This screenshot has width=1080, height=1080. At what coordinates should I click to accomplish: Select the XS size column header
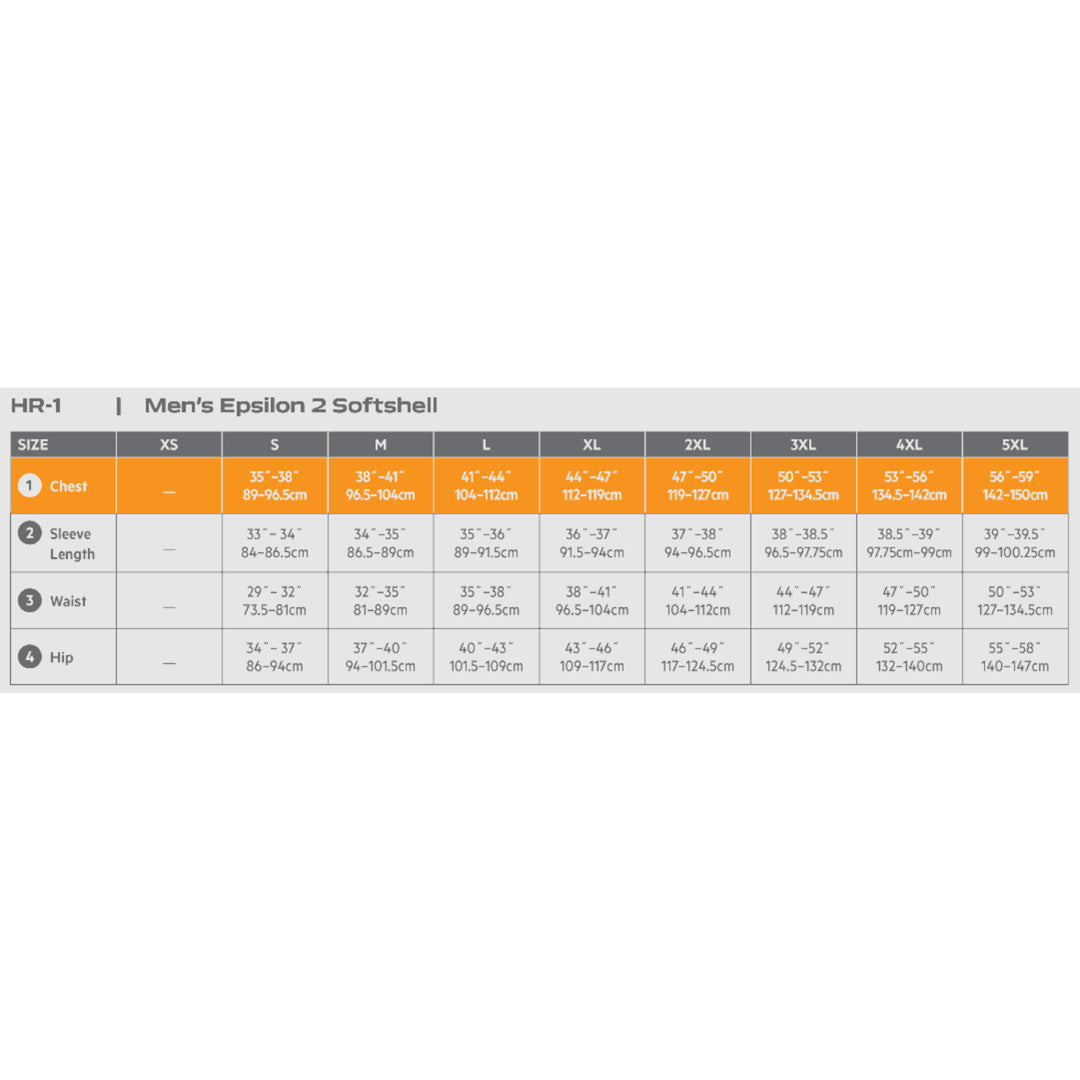[x=169, y=445]
